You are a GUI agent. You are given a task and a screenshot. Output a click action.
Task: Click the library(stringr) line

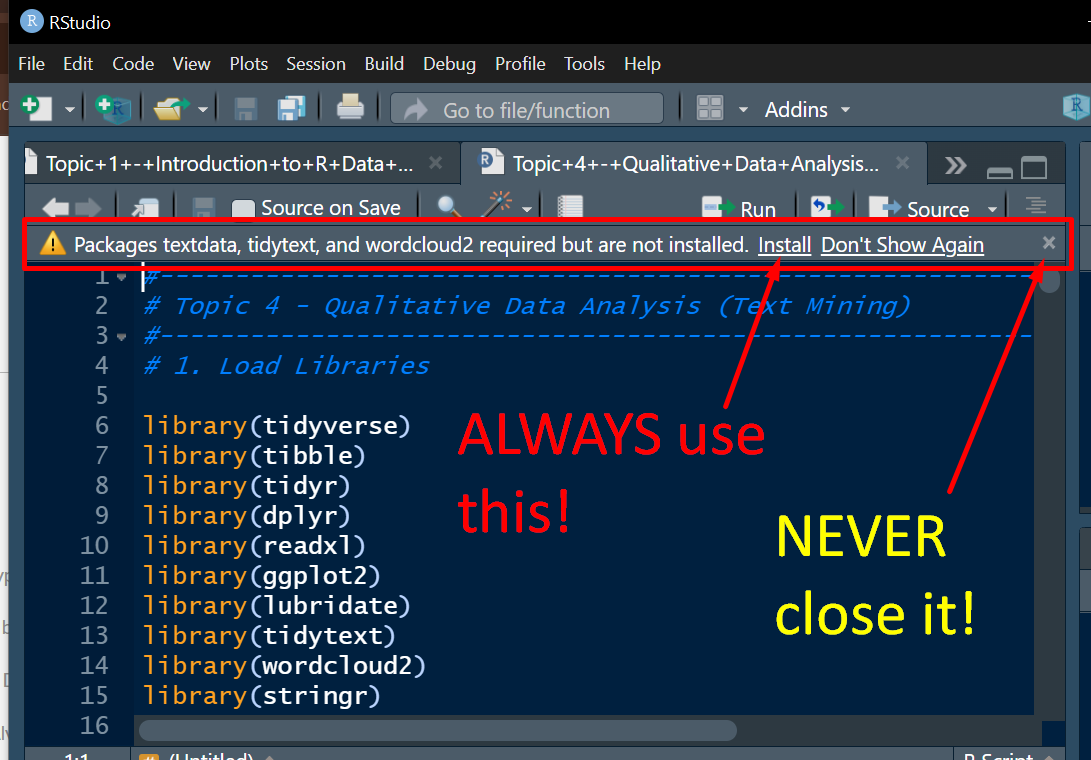click(x=262, y=695)
